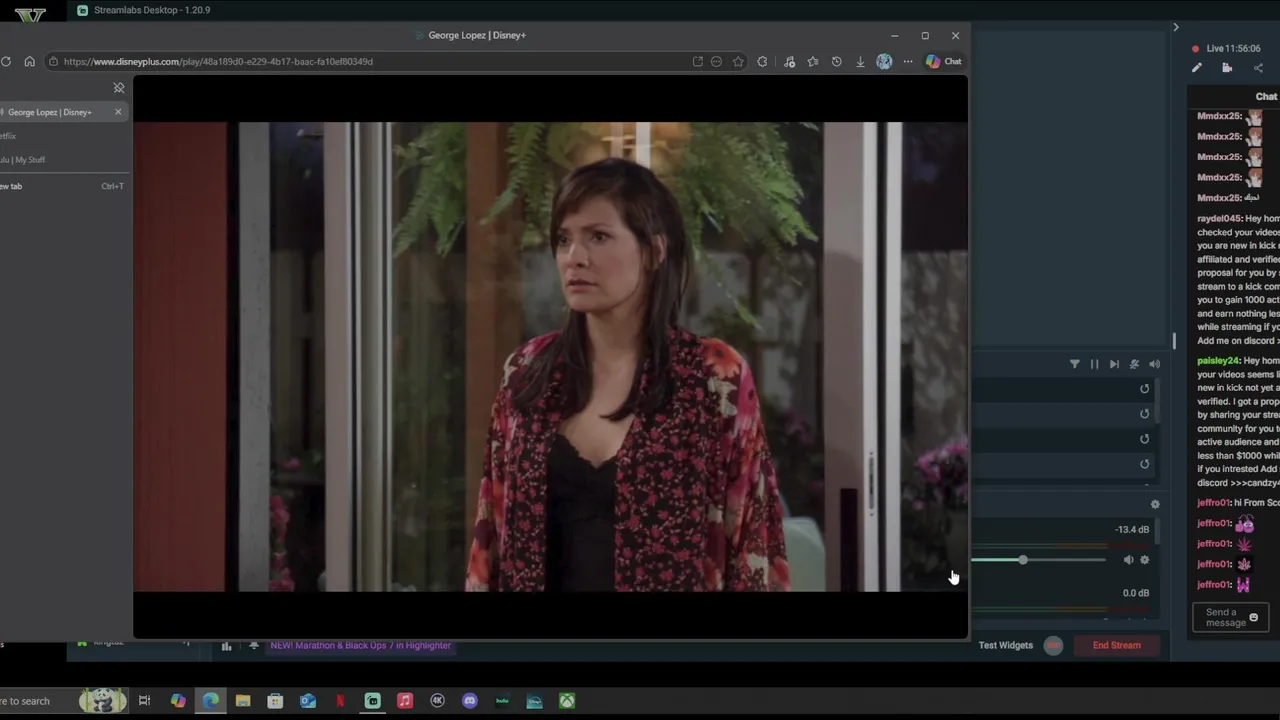Click the round ellipsis icon in the address bar
The width and height of the screenshot is (1280, 720).
716,61
